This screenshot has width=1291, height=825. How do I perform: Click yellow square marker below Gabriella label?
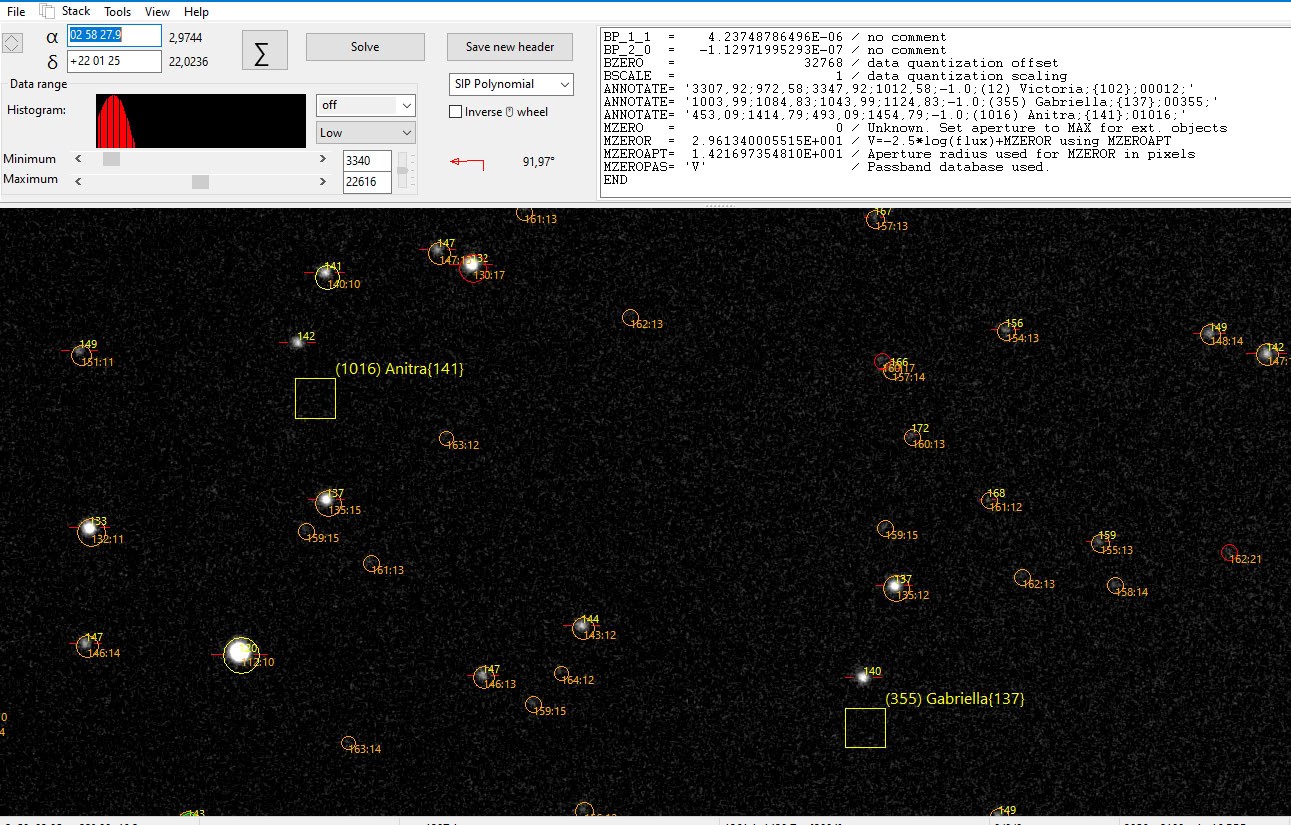pos(865,728)
